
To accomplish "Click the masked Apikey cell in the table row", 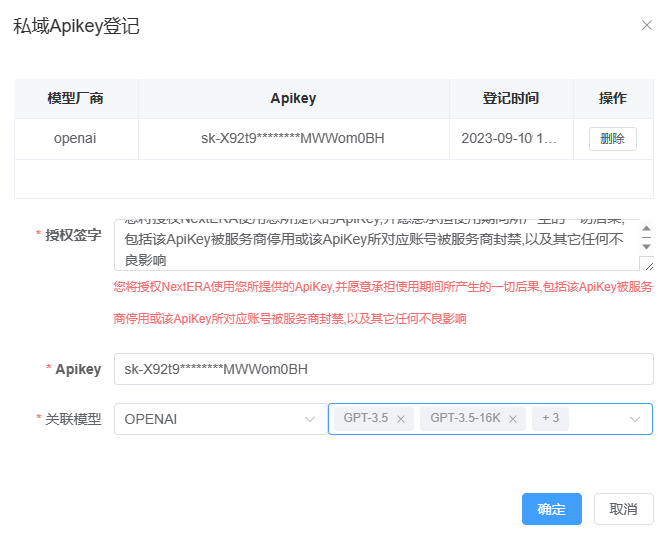I will [293, 139].
